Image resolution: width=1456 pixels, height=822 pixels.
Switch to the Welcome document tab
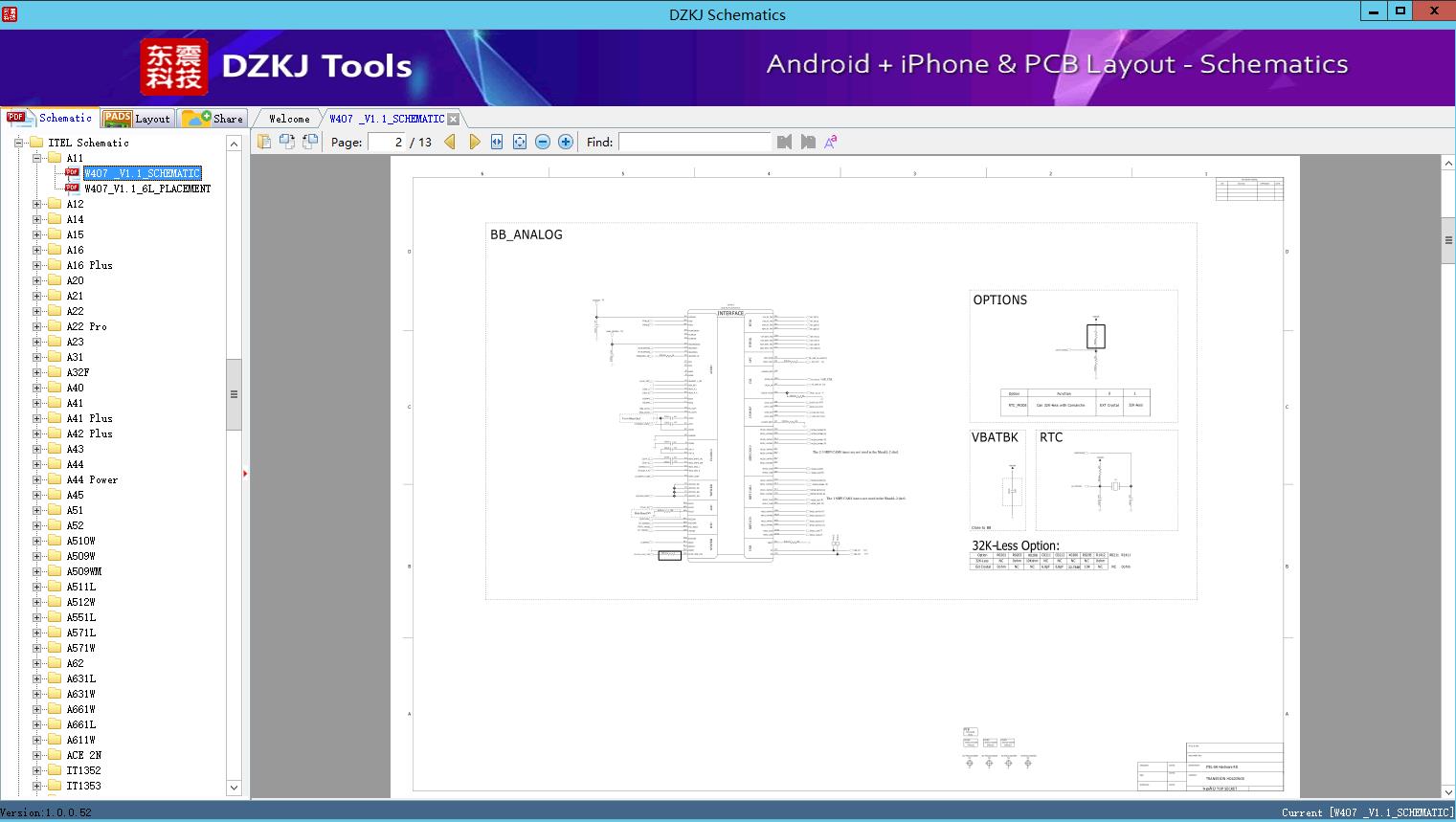click(289, 119)
